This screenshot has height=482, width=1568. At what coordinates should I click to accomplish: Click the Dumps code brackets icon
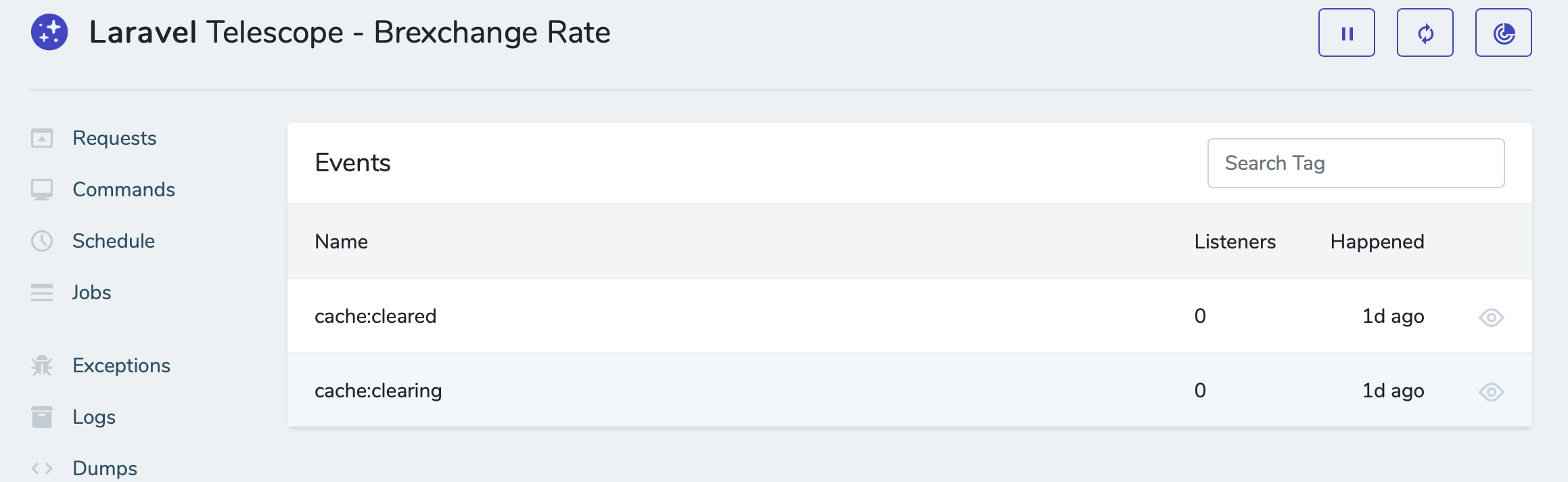tap(42, 468)
